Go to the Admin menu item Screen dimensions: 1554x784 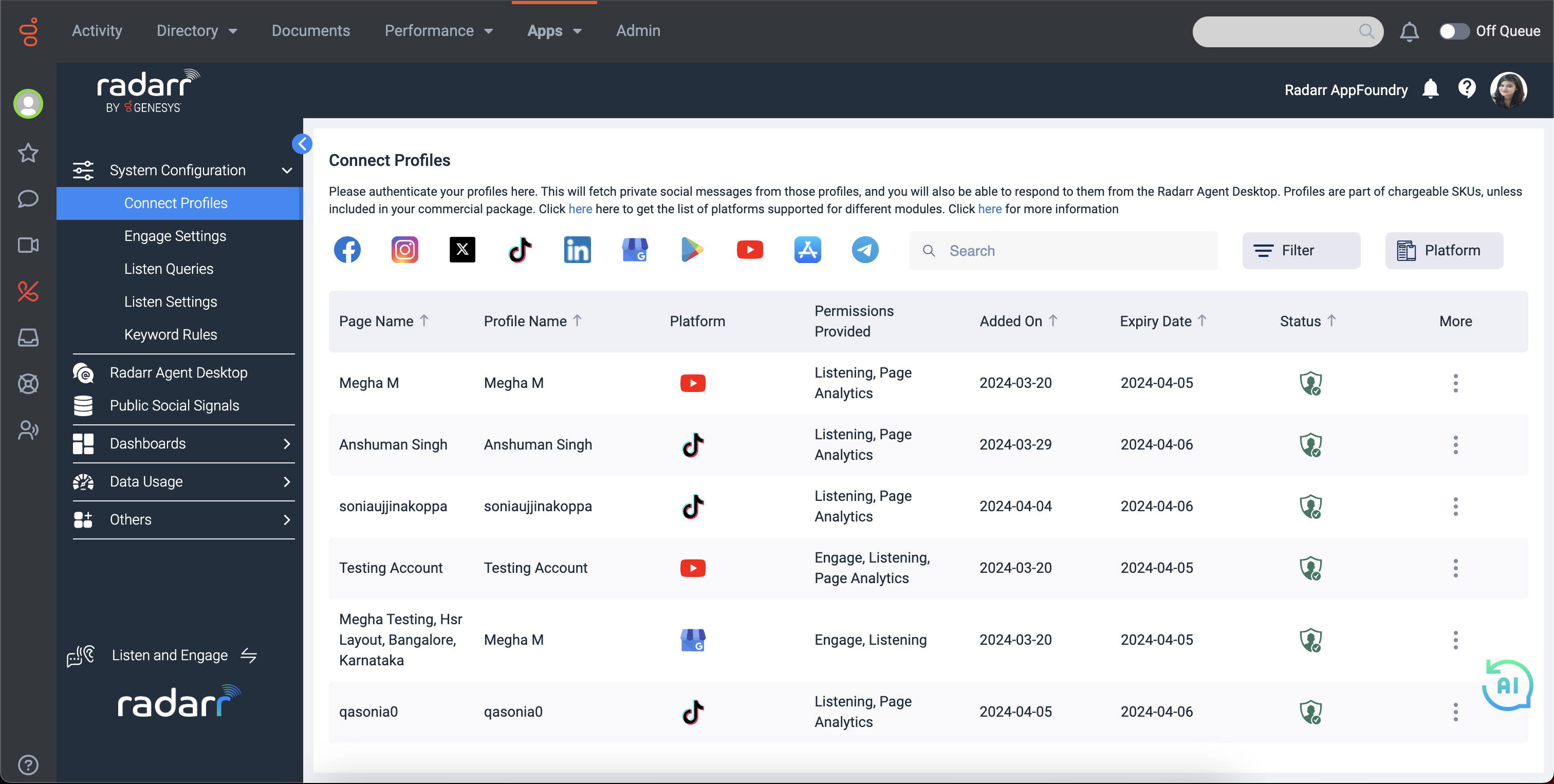coord(638,31)
